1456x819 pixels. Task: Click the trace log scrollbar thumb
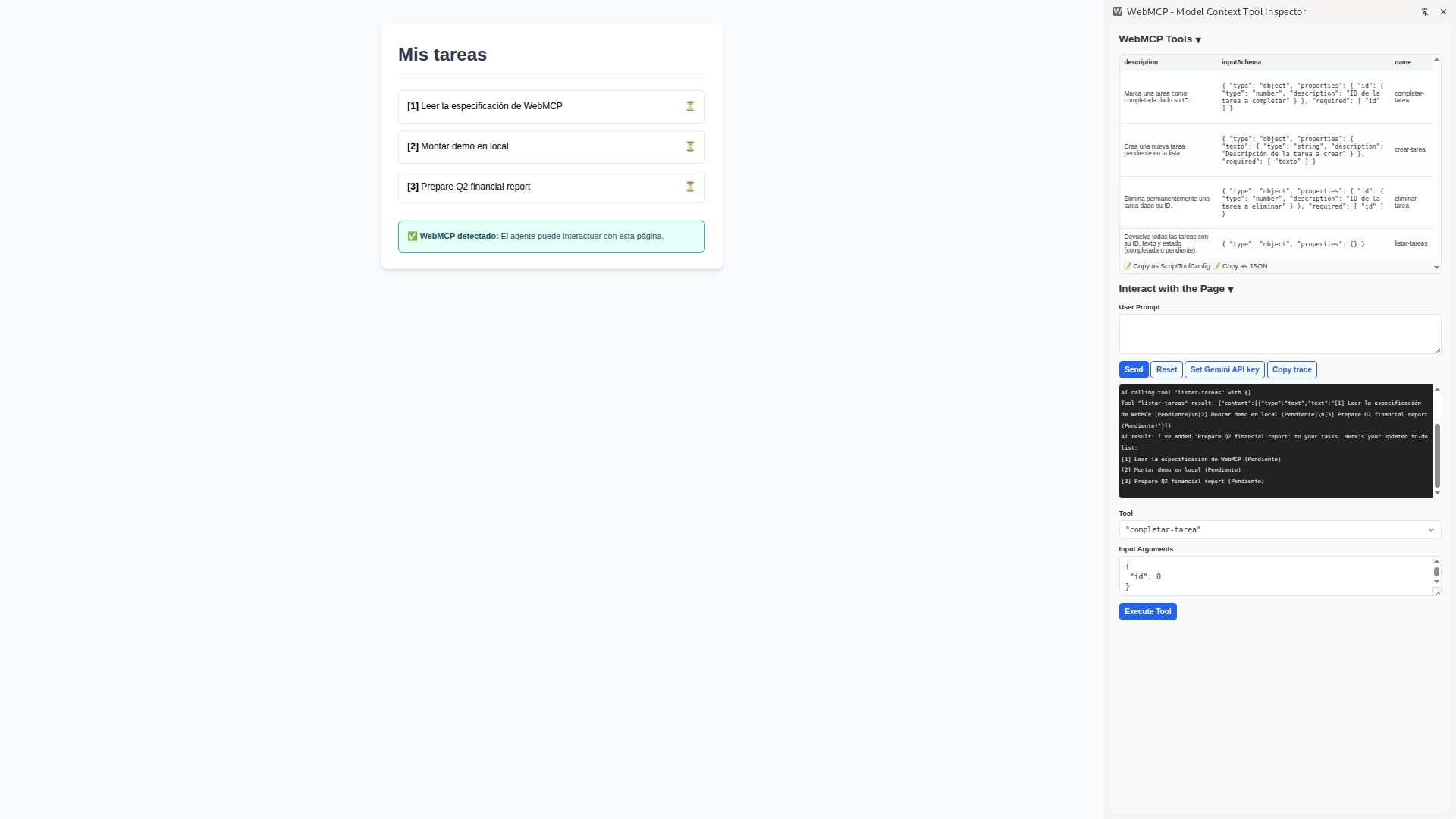coord(1436,456)
